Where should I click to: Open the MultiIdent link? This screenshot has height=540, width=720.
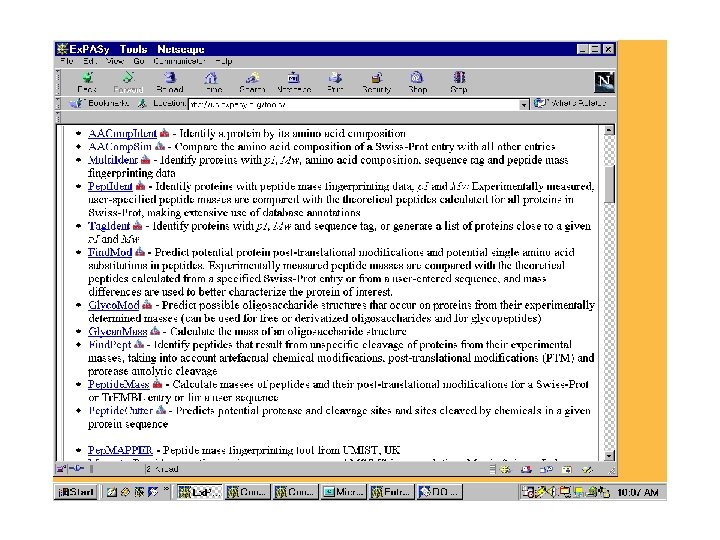pos(112,160)
